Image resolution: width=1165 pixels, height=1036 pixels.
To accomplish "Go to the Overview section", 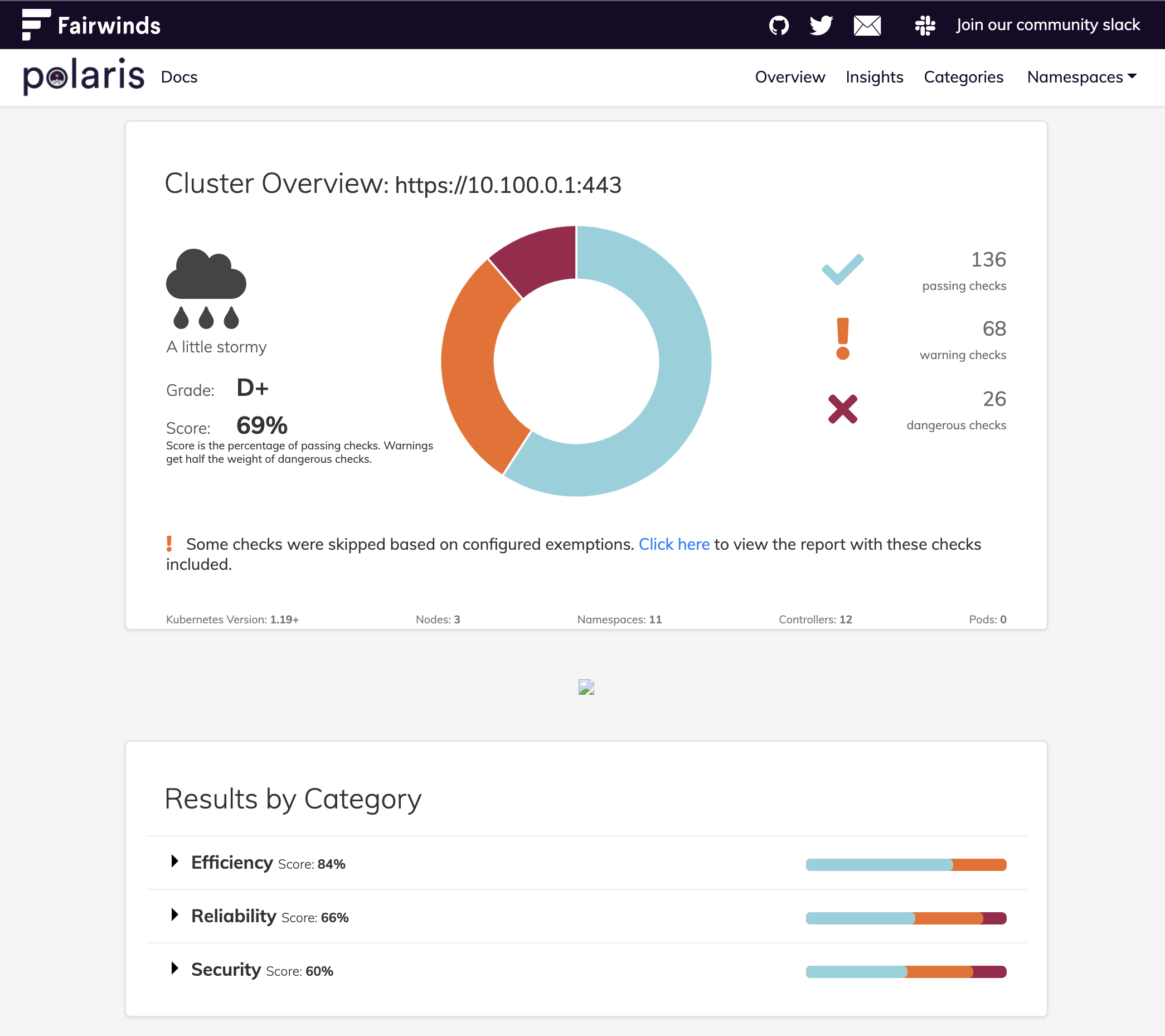I will pos(790,77).
